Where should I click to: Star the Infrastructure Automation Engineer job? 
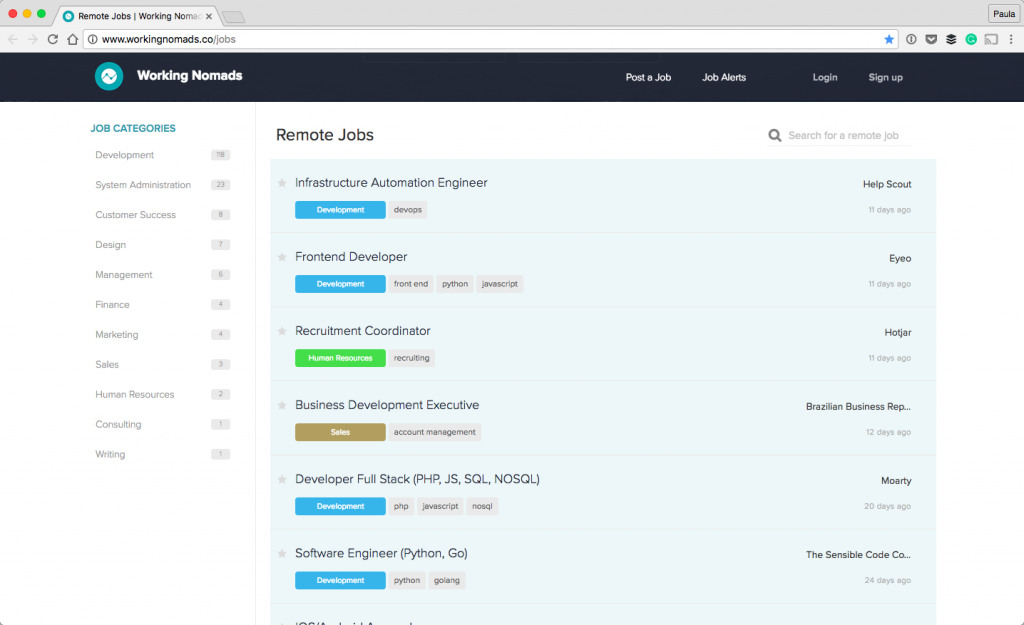tap(281, 183)
